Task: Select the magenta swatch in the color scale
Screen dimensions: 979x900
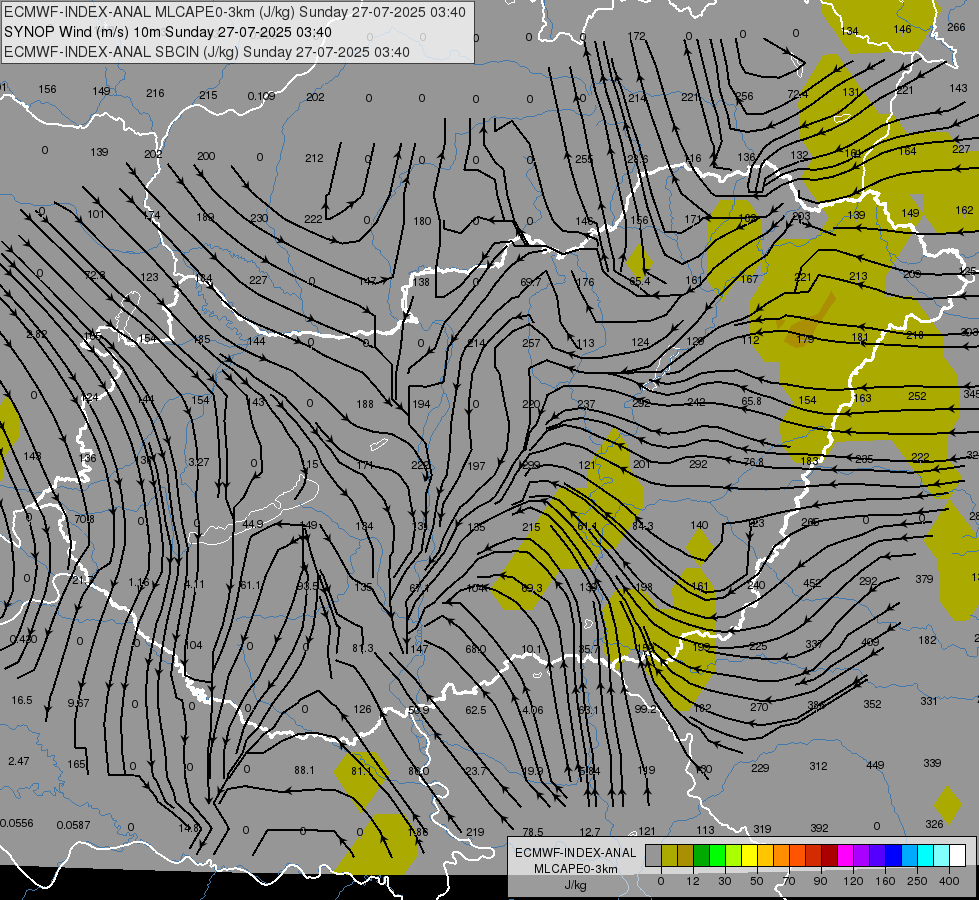Action: click(x=845, y=855)
